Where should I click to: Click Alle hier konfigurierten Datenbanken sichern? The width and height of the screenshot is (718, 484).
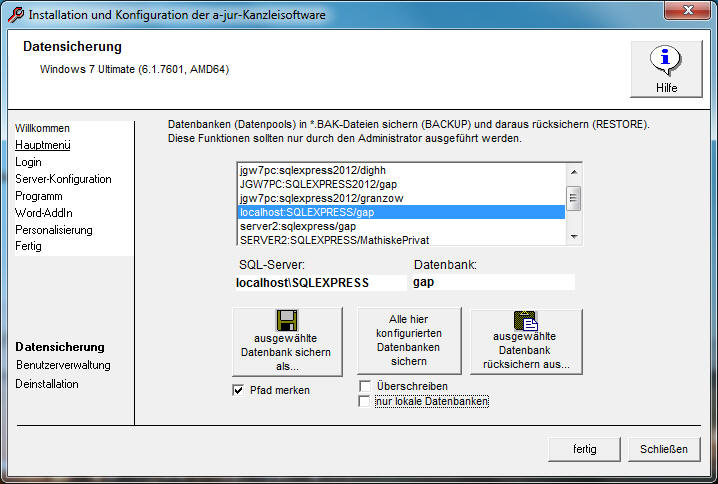tap(409, 341)
